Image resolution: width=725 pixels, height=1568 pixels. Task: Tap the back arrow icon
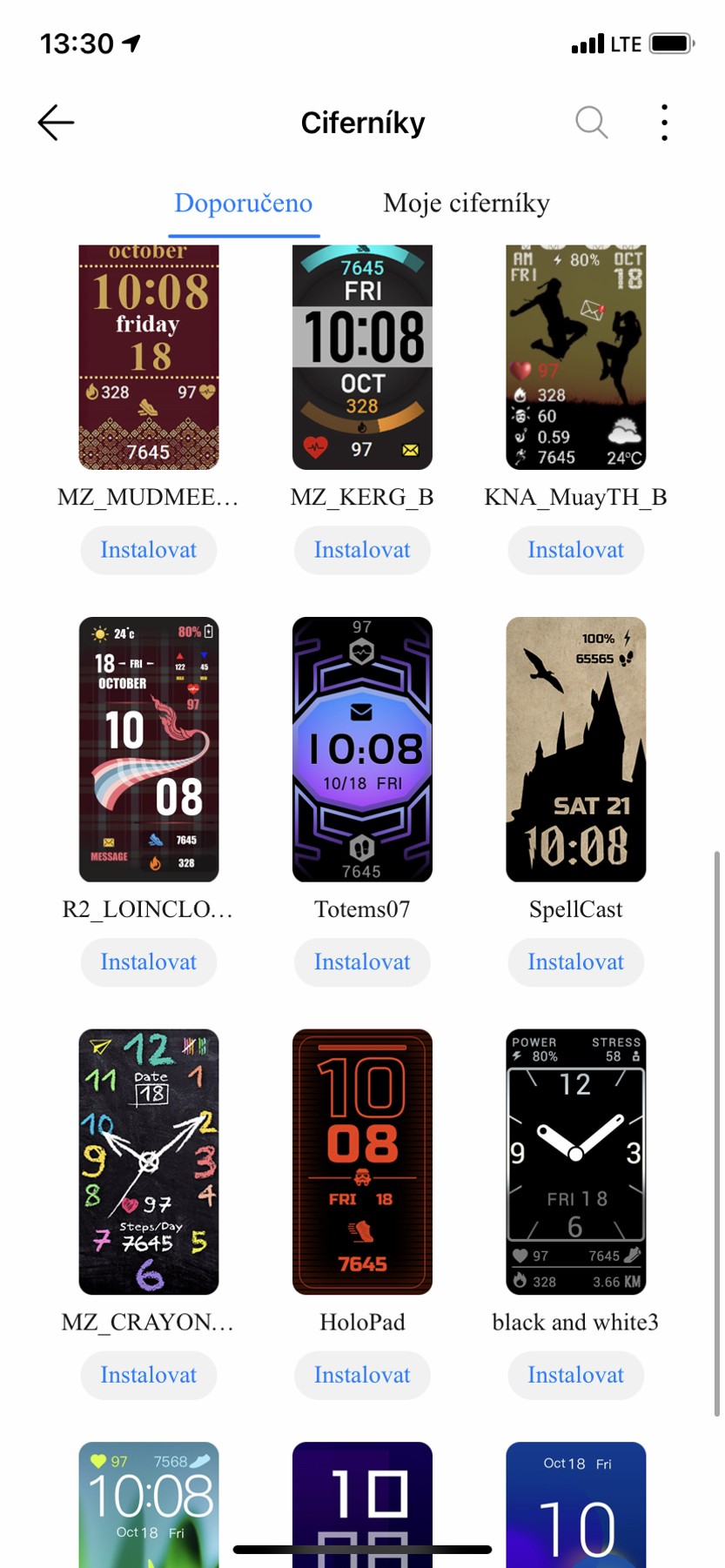[x=56, y=123]
